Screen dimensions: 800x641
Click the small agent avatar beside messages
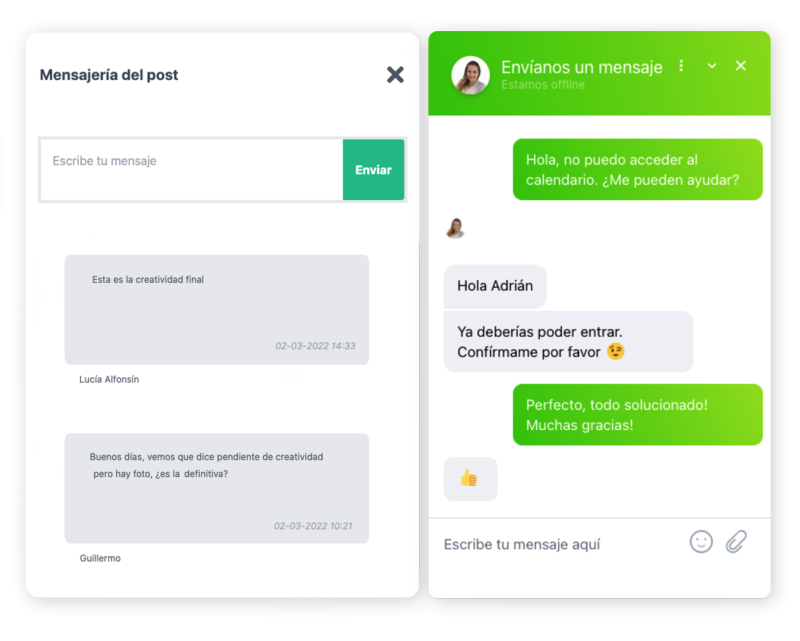click(x=455, y=228)
